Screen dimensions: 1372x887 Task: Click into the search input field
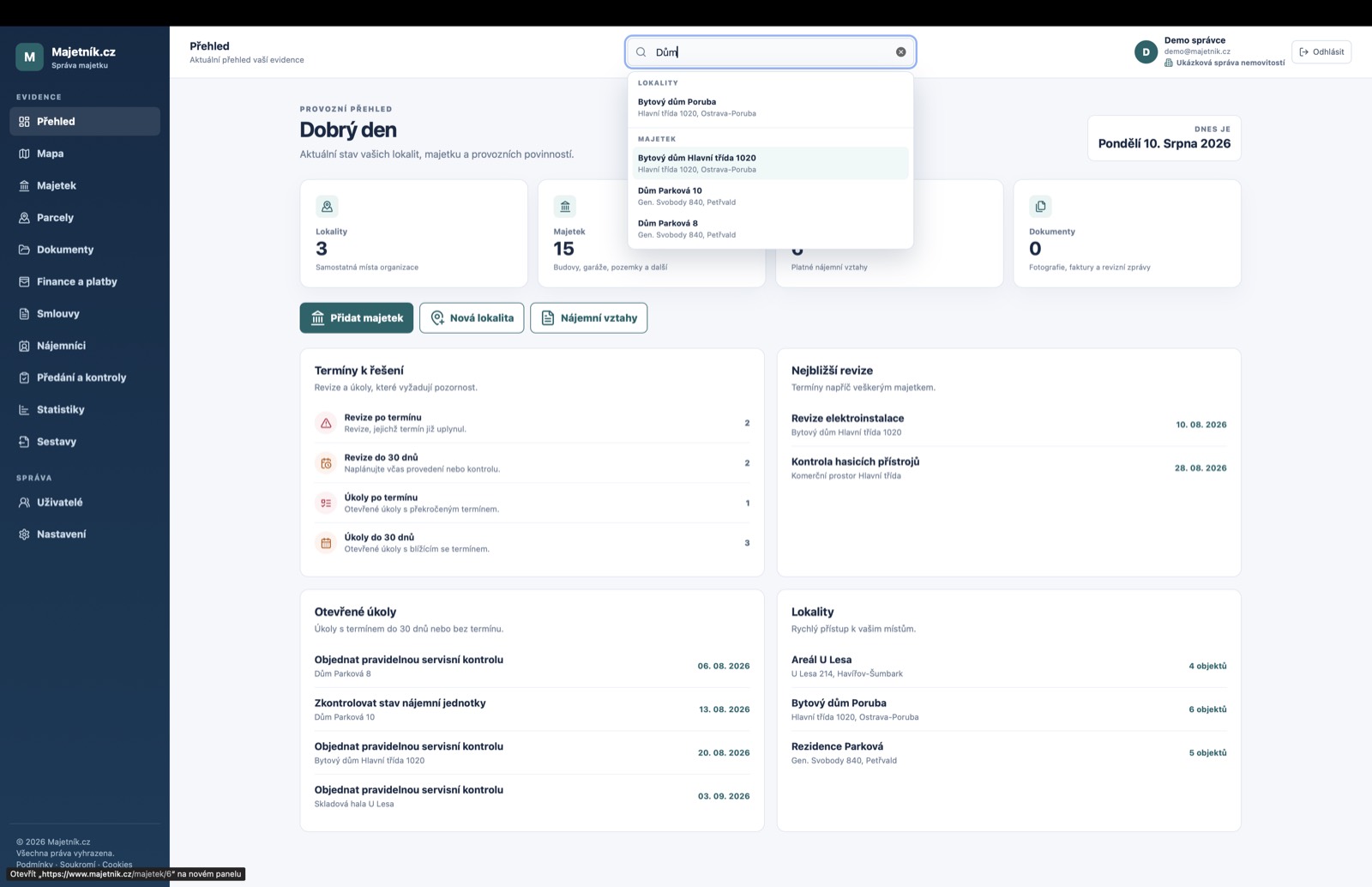click(771, 52)
